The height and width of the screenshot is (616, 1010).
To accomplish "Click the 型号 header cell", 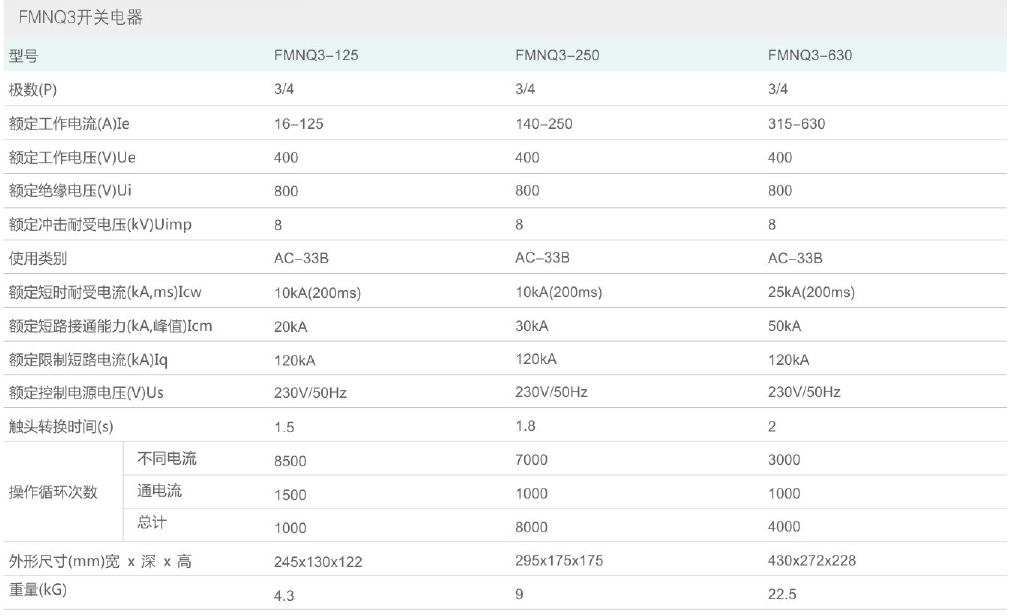I will 23,56.
